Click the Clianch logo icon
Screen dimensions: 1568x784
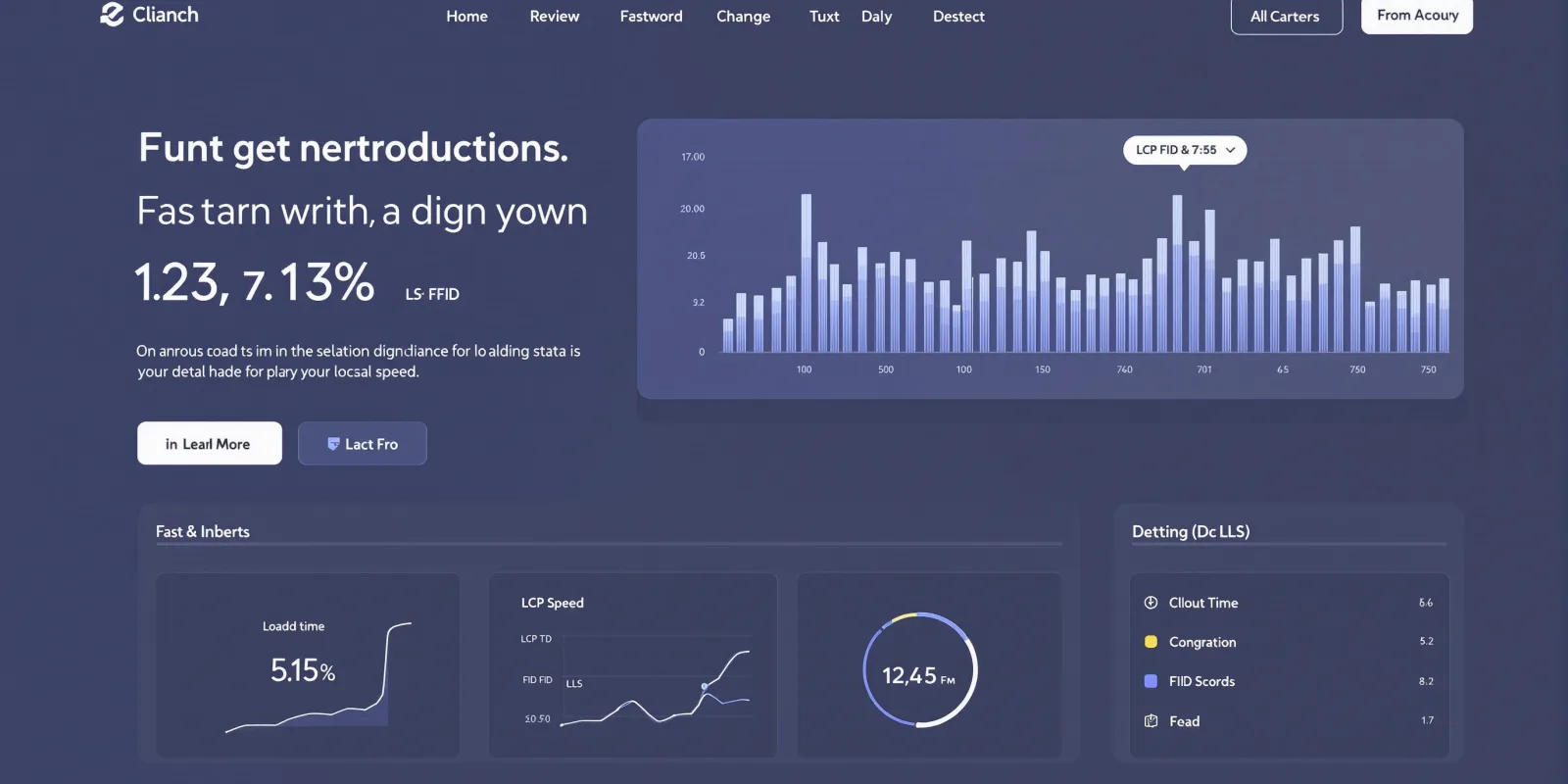(112, 15)
